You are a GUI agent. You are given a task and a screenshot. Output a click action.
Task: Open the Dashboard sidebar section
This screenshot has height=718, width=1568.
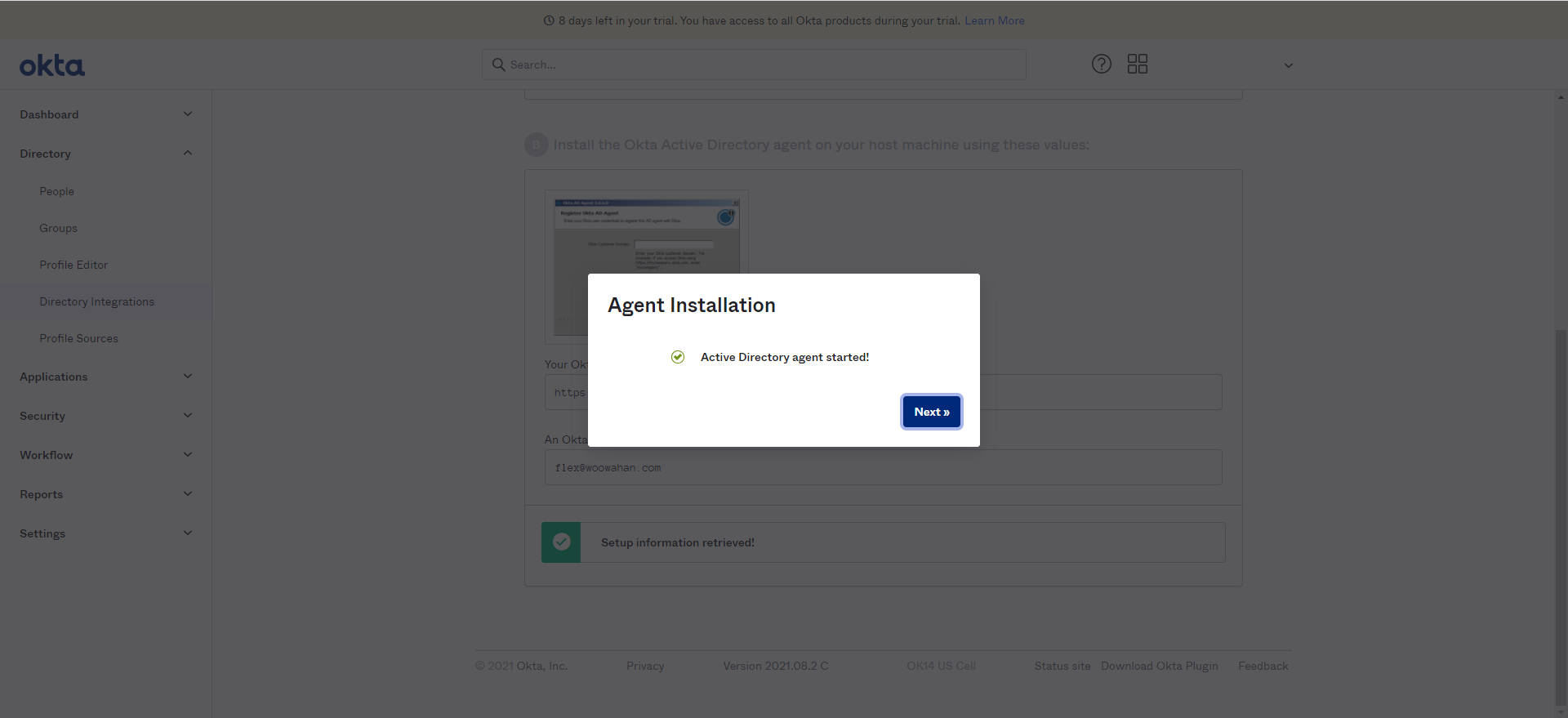point(49,114)
